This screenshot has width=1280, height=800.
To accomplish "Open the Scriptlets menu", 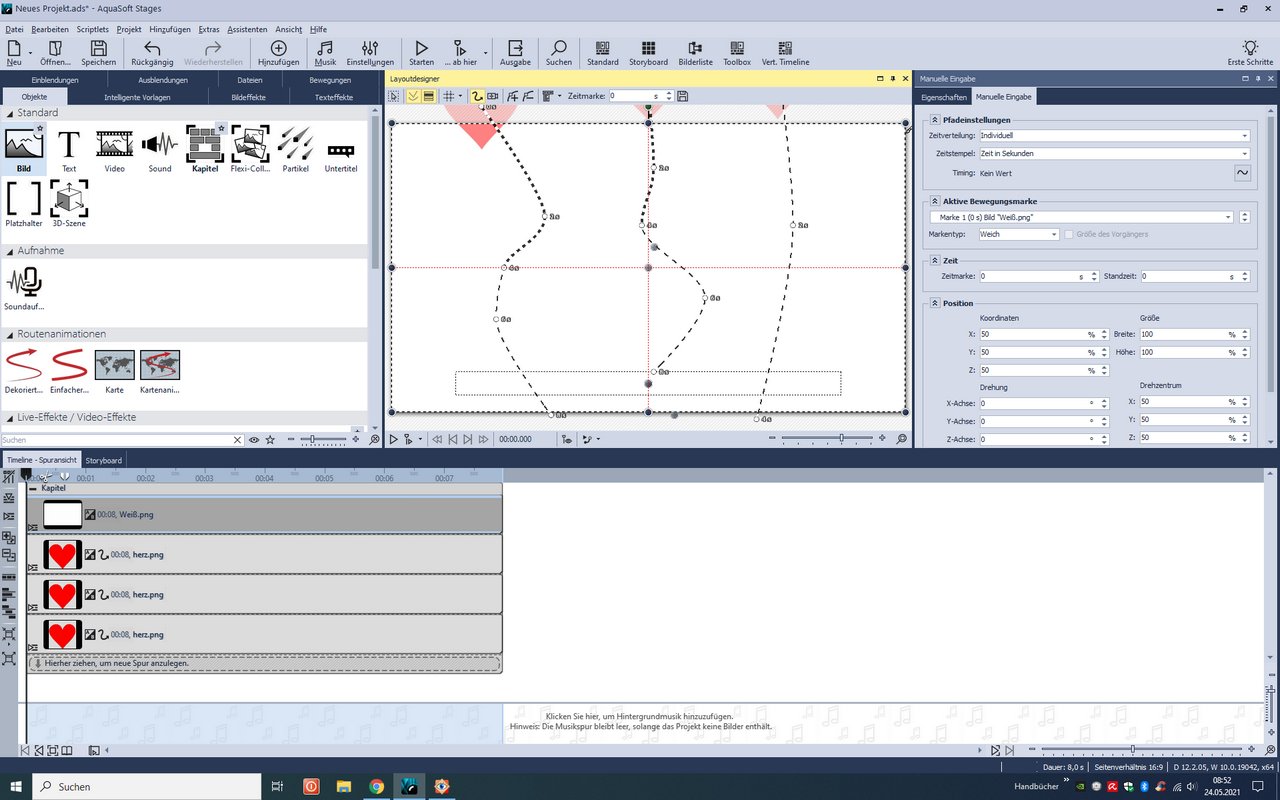I will tap(93, 30).
